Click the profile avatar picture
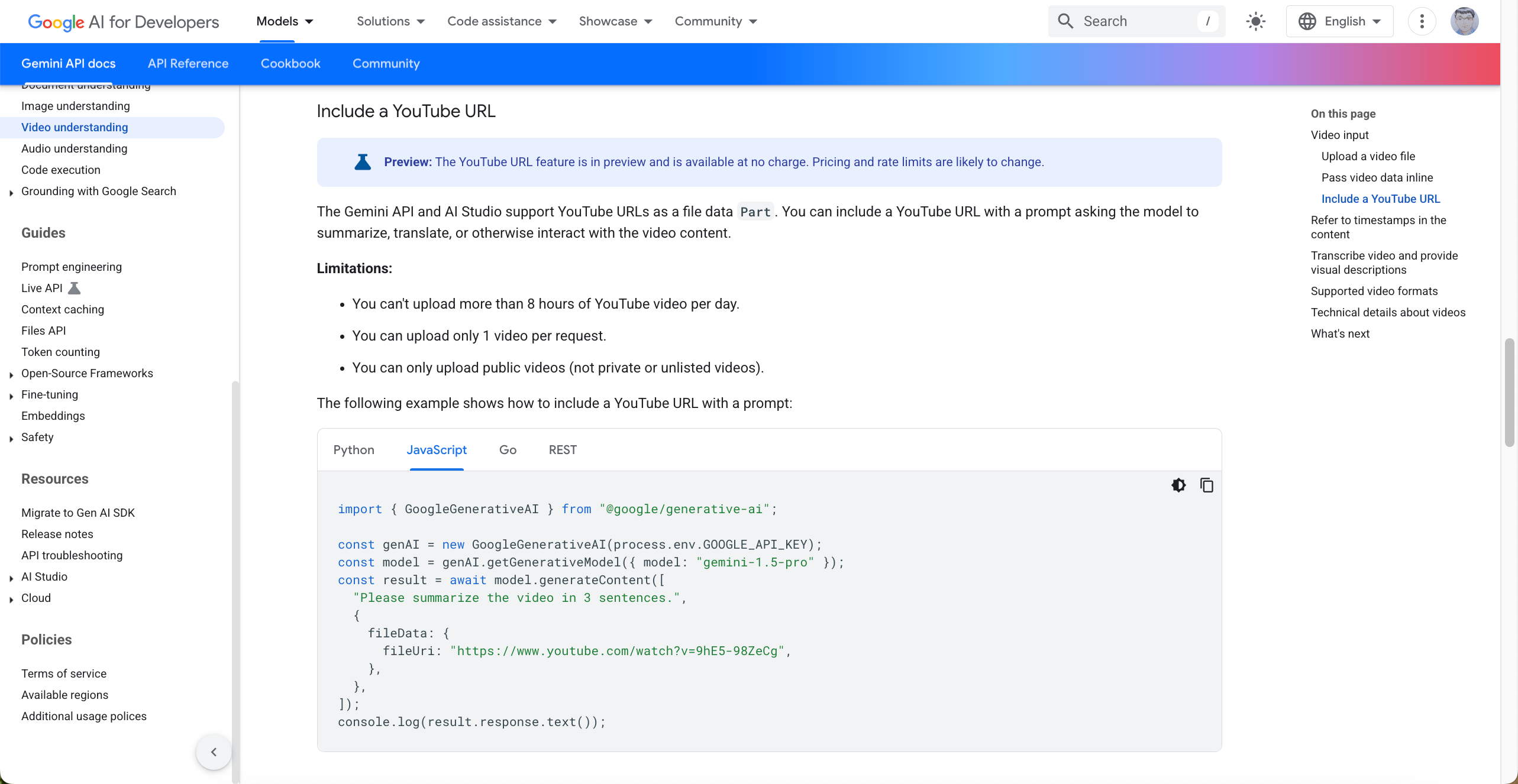This screenshot has width=1518, height=784. click(x=1465, y=21)
